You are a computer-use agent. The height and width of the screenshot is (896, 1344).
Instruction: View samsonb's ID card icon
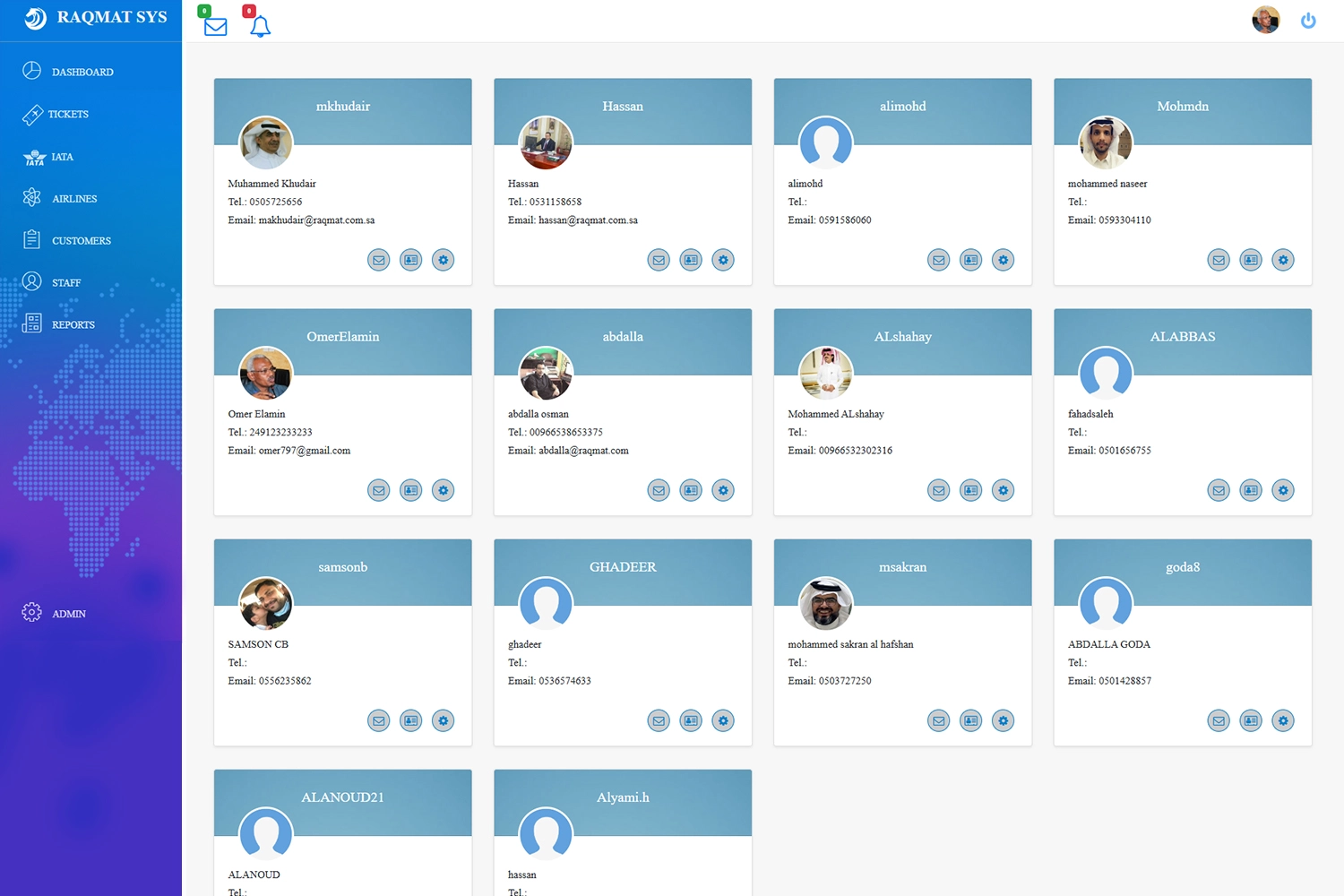click(x=411, y=720)
